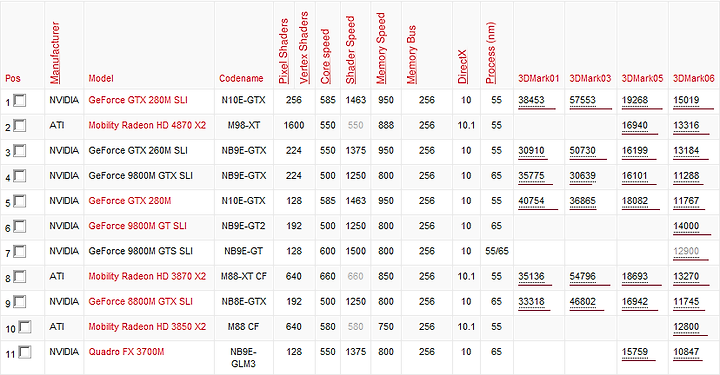Select codename cell M98-XT
720x375 pixels.
(x=243, y=125)
